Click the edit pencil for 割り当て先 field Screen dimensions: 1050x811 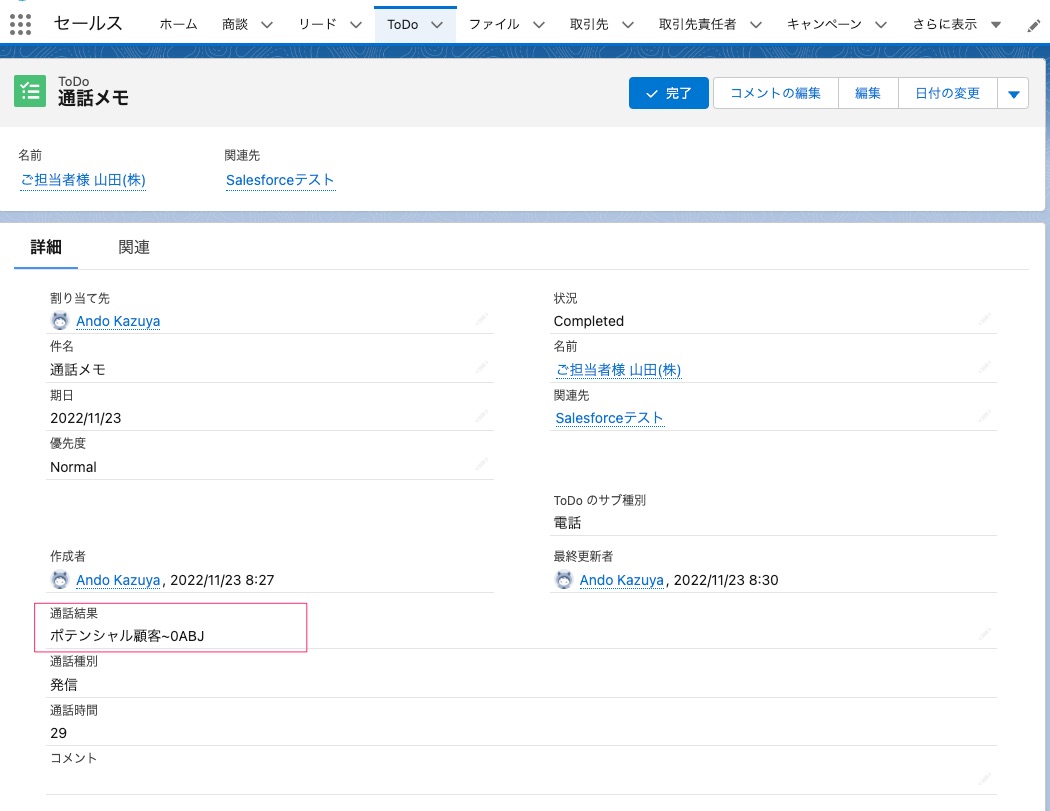[481, 319]
